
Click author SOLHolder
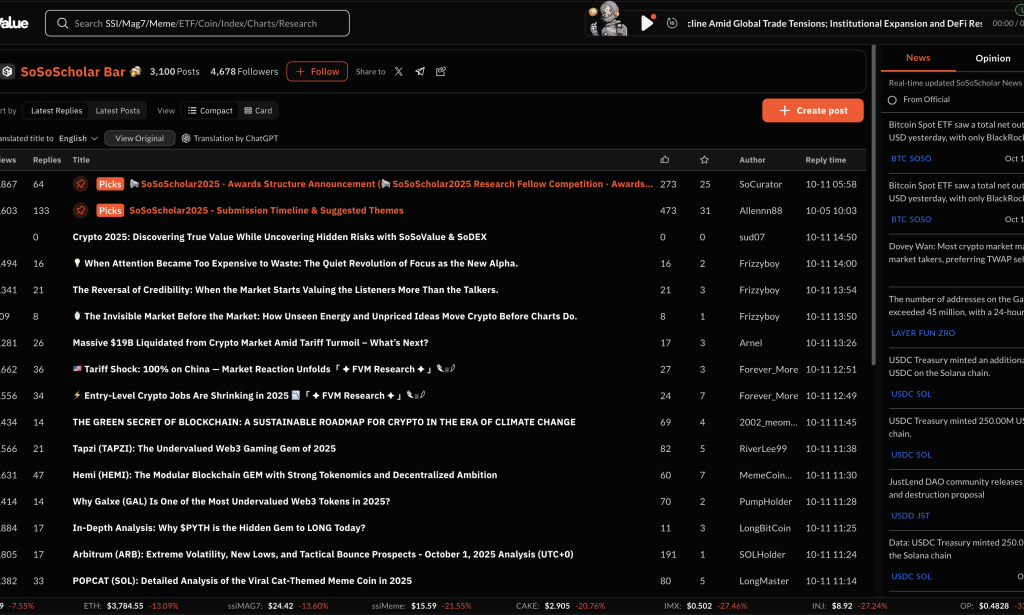point(762,554)
